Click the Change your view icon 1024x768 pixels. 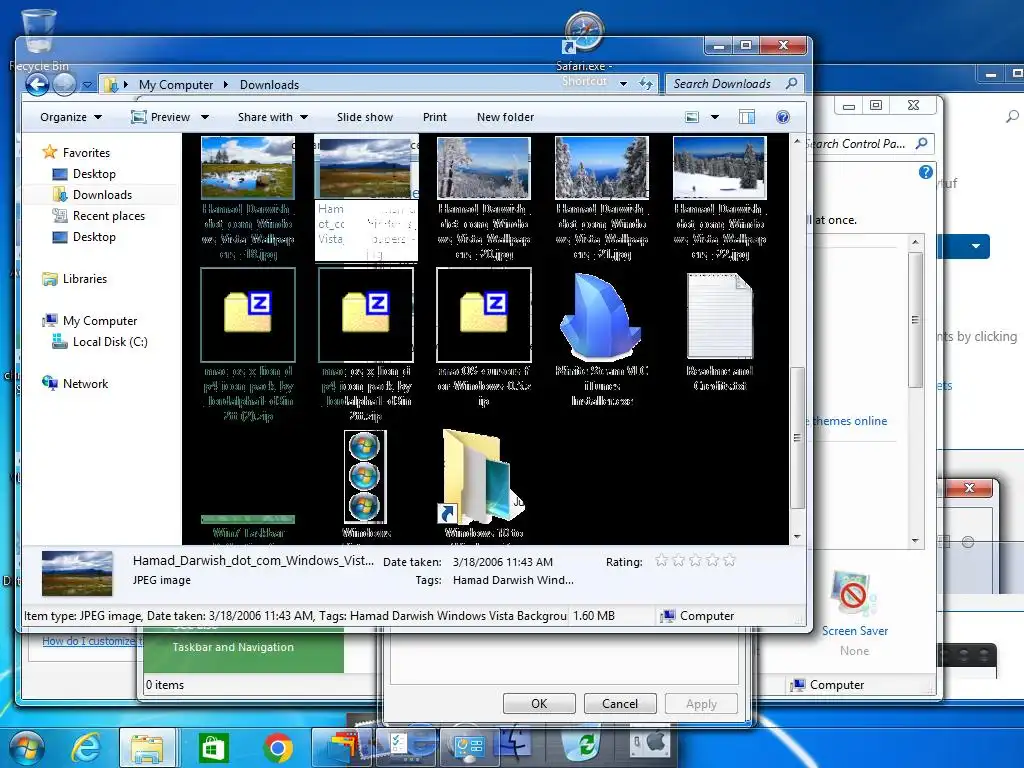[692, 118]
